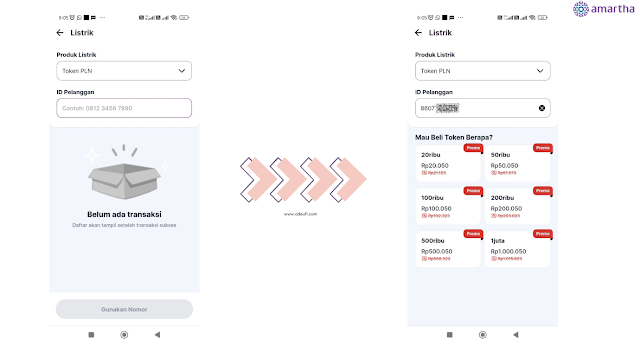The image size is (640, 360).
Task: Tap the Gunakan Nomor button
Action: [124, 309]
